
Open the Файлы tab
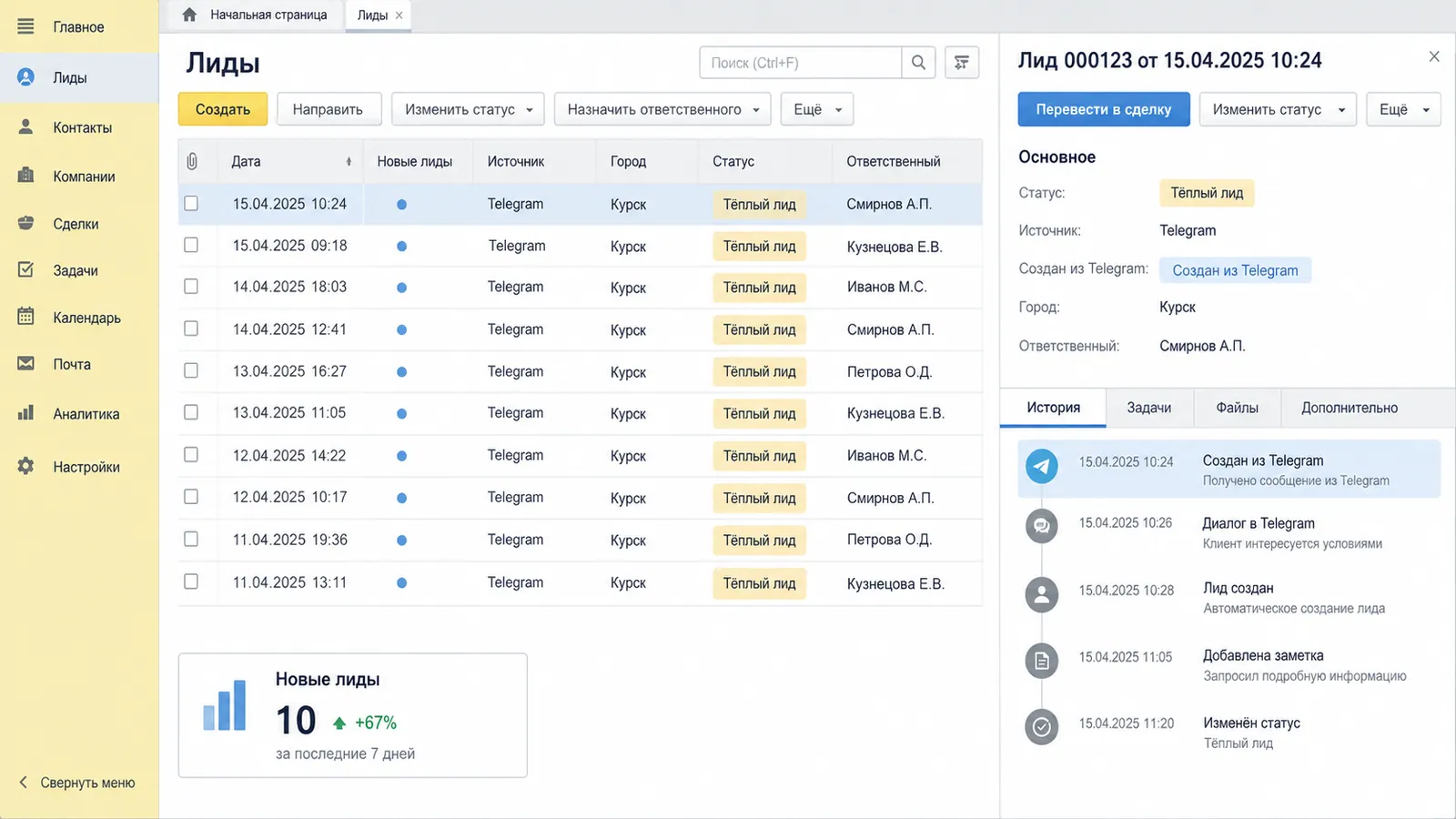1237,408
